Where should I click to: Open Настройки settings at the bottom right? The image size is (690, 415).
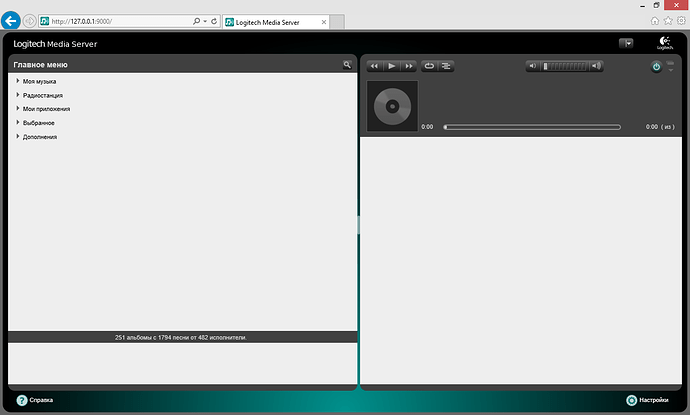coord(631,400)
